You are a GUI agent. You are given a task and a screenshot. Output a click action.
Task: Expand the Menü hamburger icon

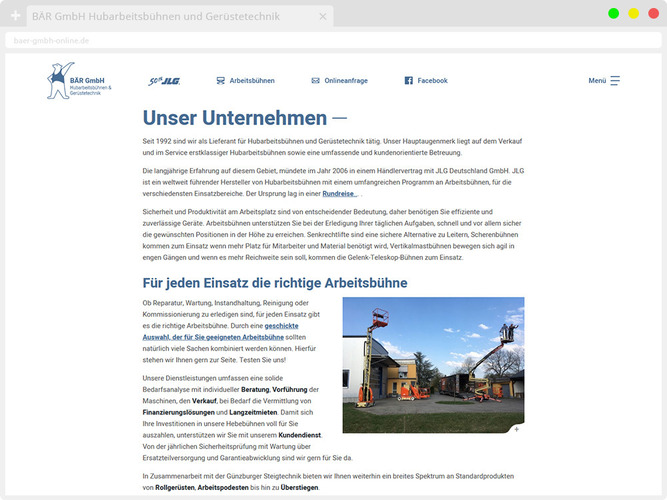click(615, 80)
